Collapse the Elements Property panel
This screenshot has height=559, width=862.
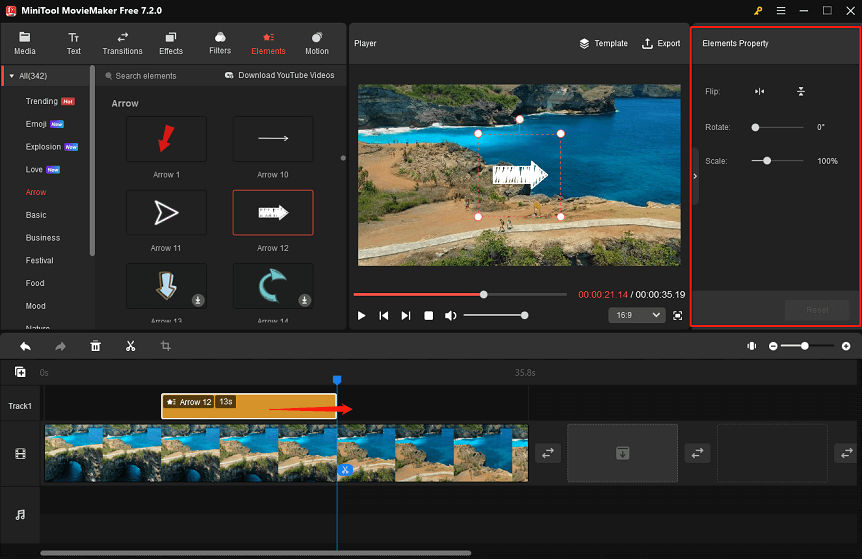click(695, 176)
